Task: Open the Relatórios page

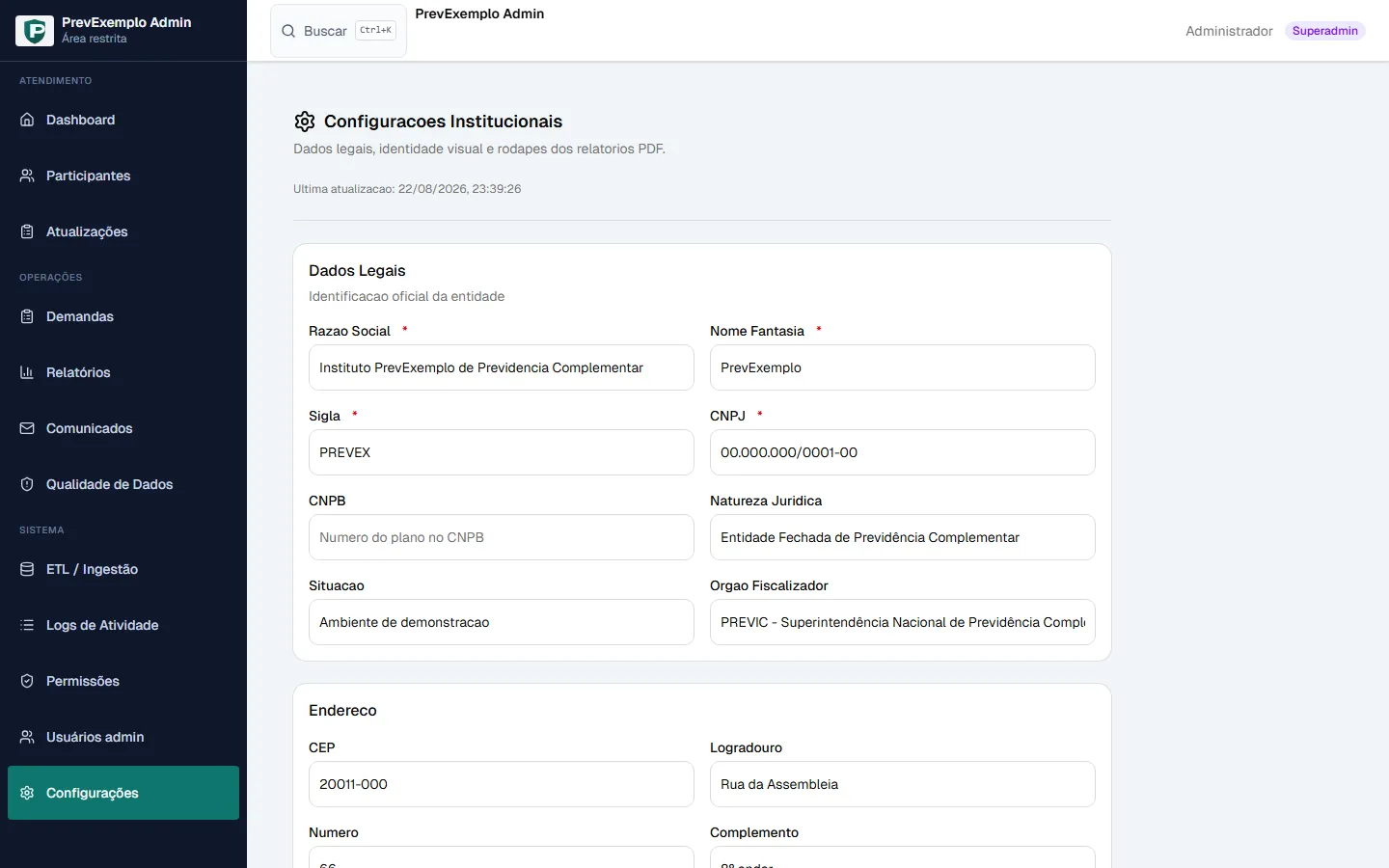Action: coord(123,372)
